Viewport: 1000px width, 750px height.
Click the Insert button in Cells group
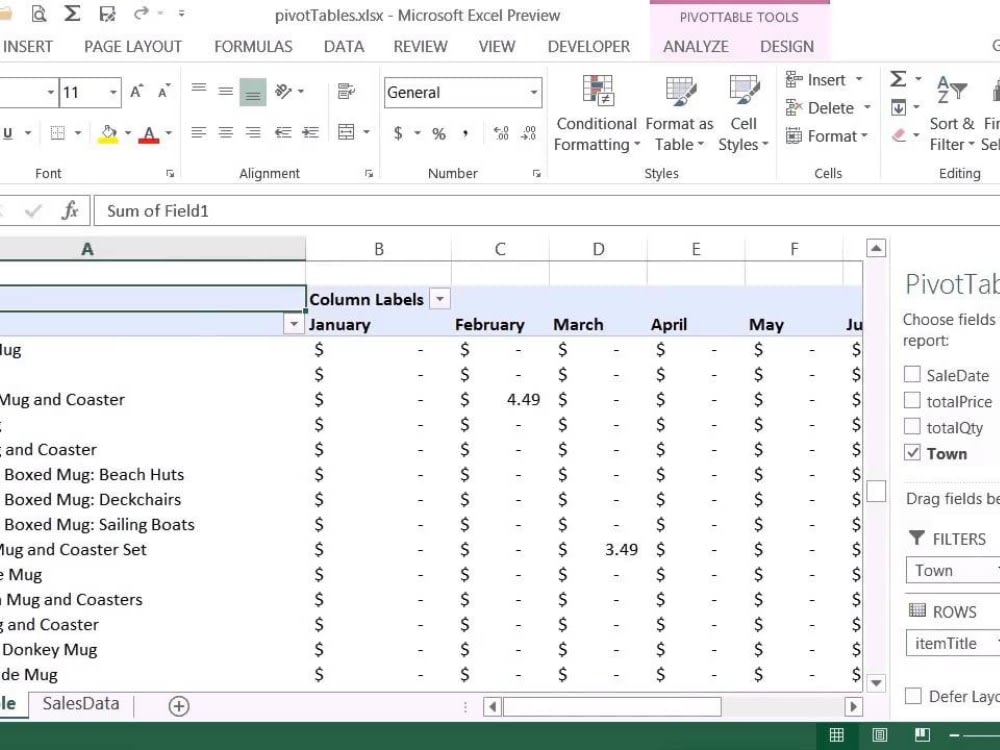click(827, 79)
